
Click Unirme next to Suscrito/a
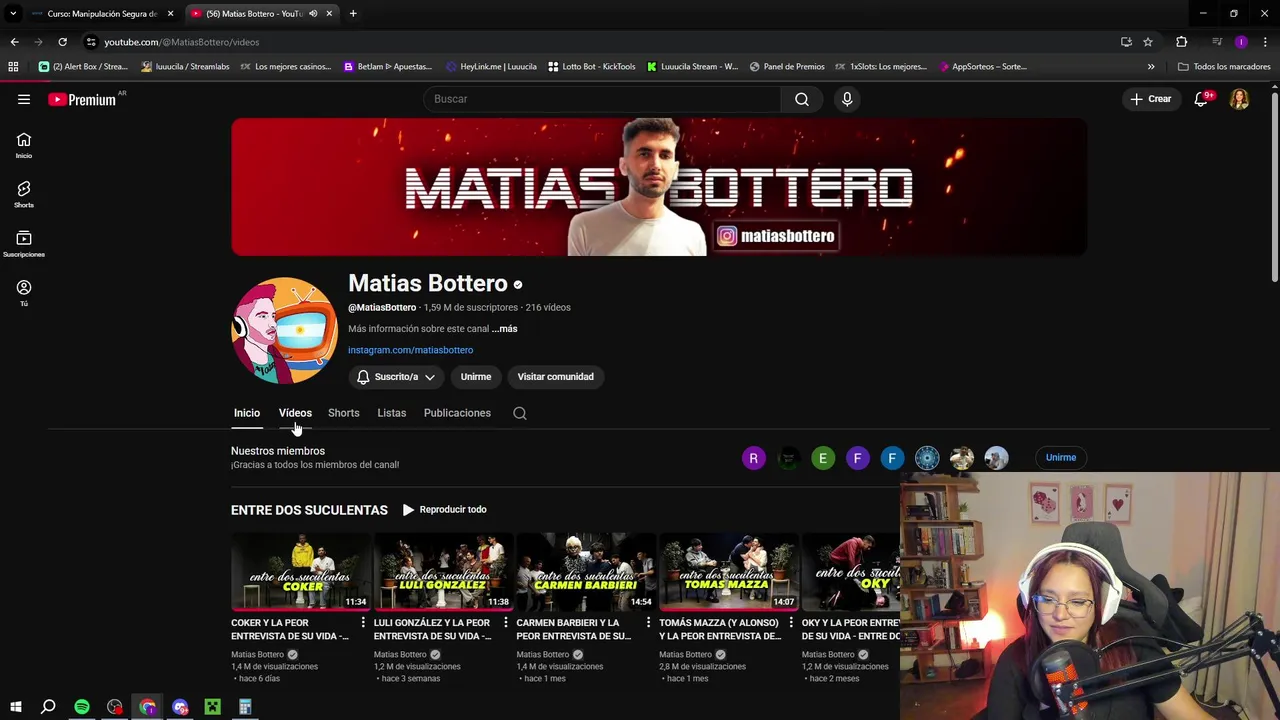476,377
